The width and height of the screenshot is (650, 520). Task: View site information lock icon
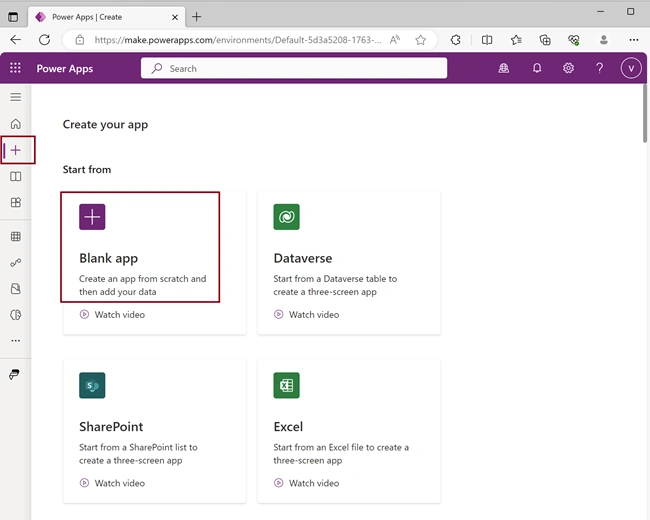(80, 40)
